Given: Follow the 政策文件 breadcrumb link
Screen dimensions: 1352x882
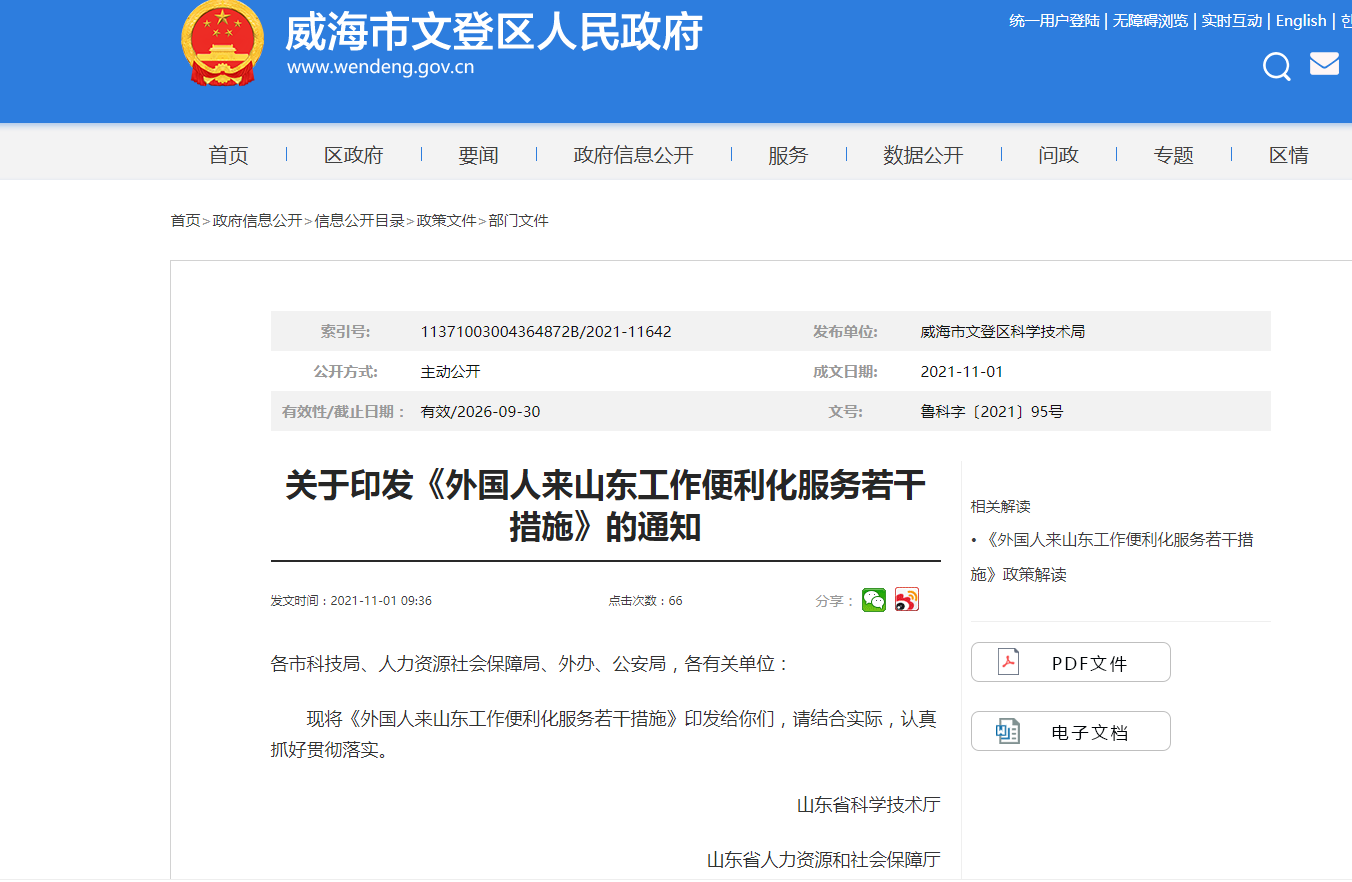Looking at the screenshot, I should point(444,221).
